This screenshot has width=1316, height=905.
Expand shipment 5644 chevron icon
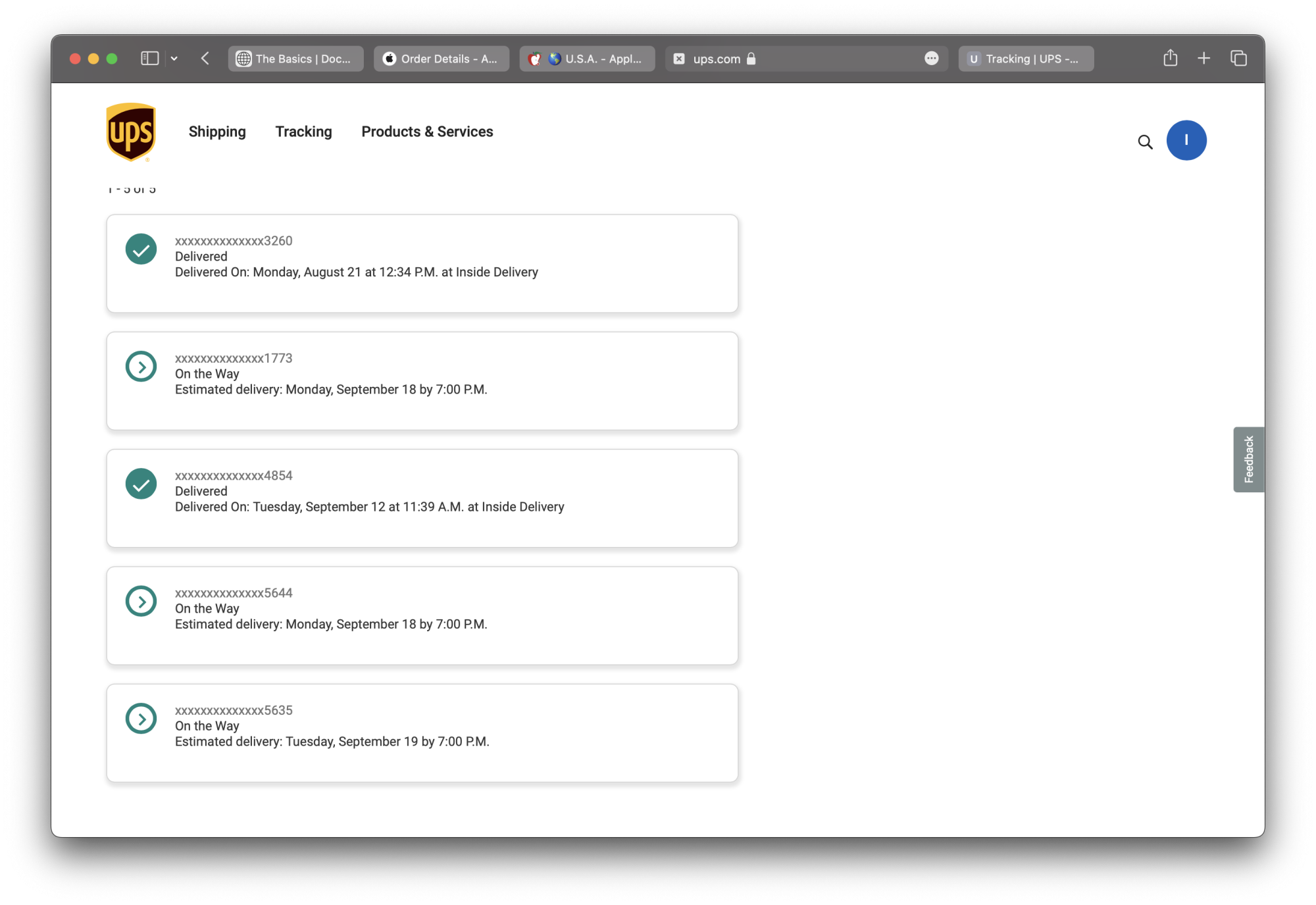tap(141, 601)
